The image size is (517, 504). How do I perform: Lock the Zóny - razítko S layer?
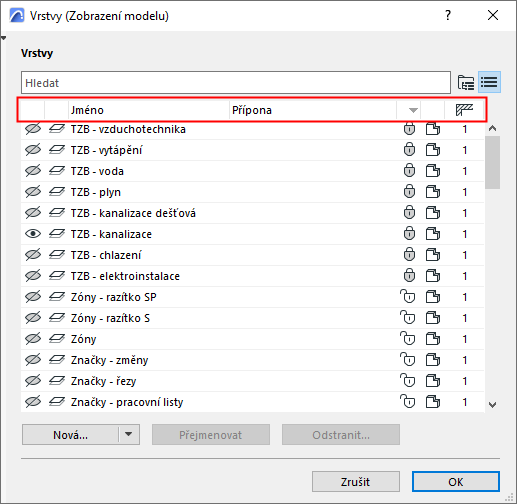tap(407, 317)
